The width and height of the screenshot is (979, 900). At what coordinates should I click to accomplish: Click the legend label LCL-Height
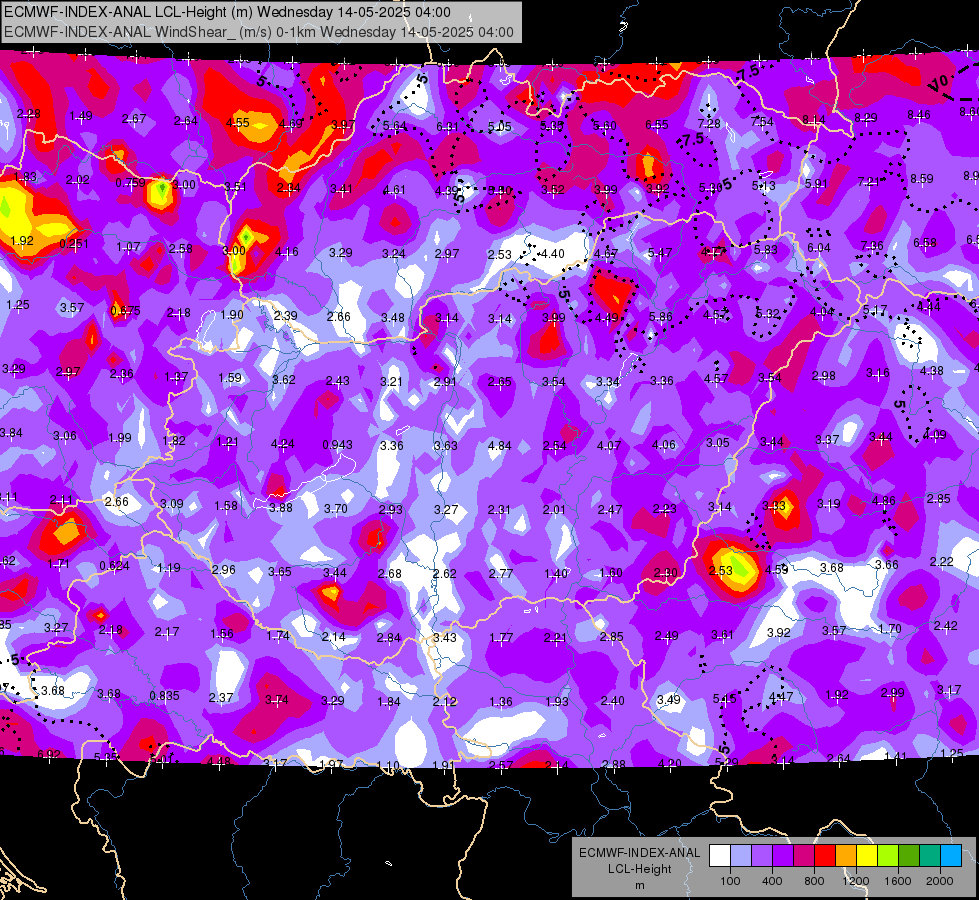point(639,869)
